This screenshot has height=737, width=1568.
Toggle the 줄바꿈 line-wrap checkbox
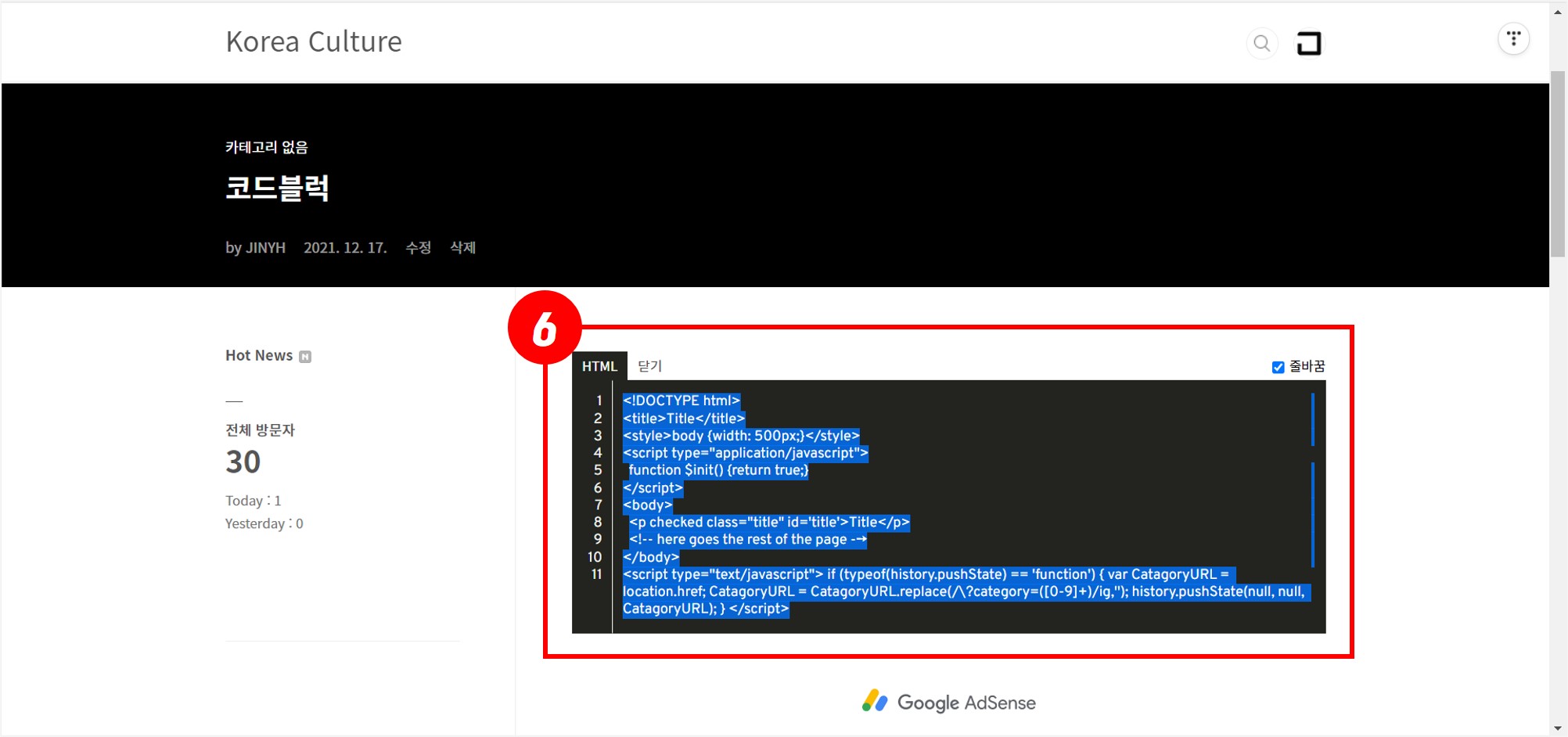[x=1278, y=367]
